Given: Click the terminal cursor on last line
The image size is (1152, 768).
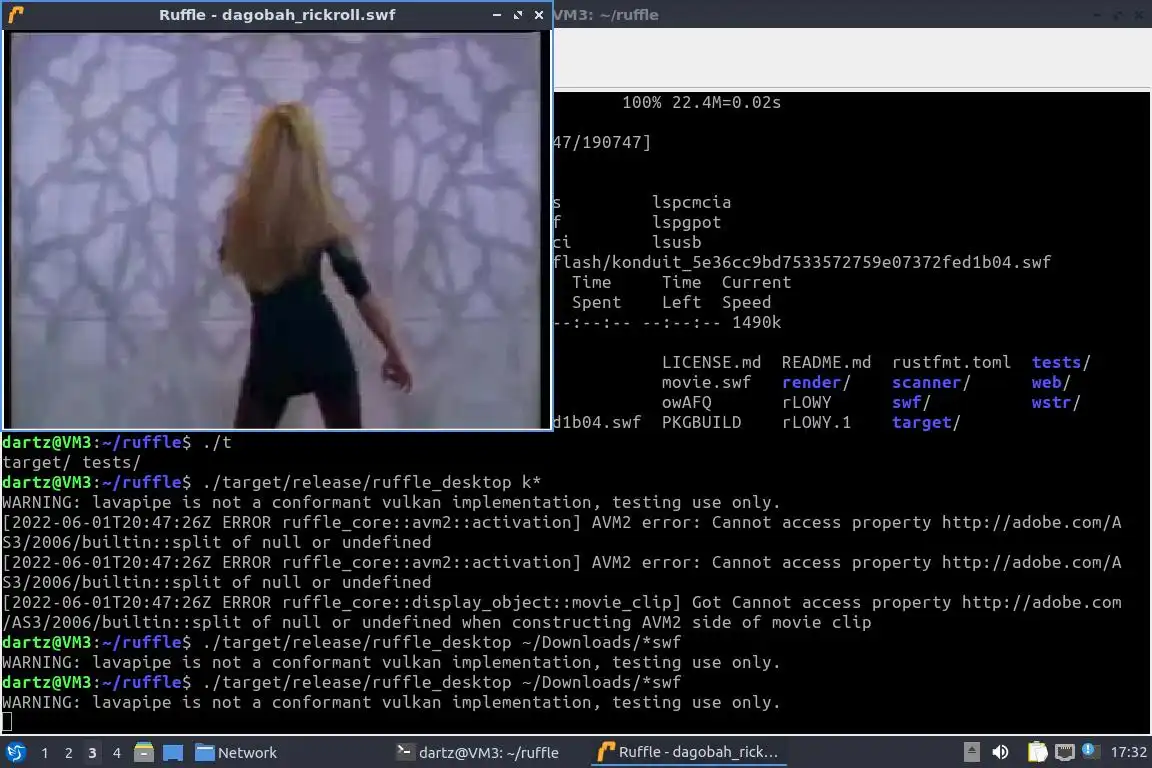Looking at the screenshot, I should pyautogui.click(x=7, y=722).
